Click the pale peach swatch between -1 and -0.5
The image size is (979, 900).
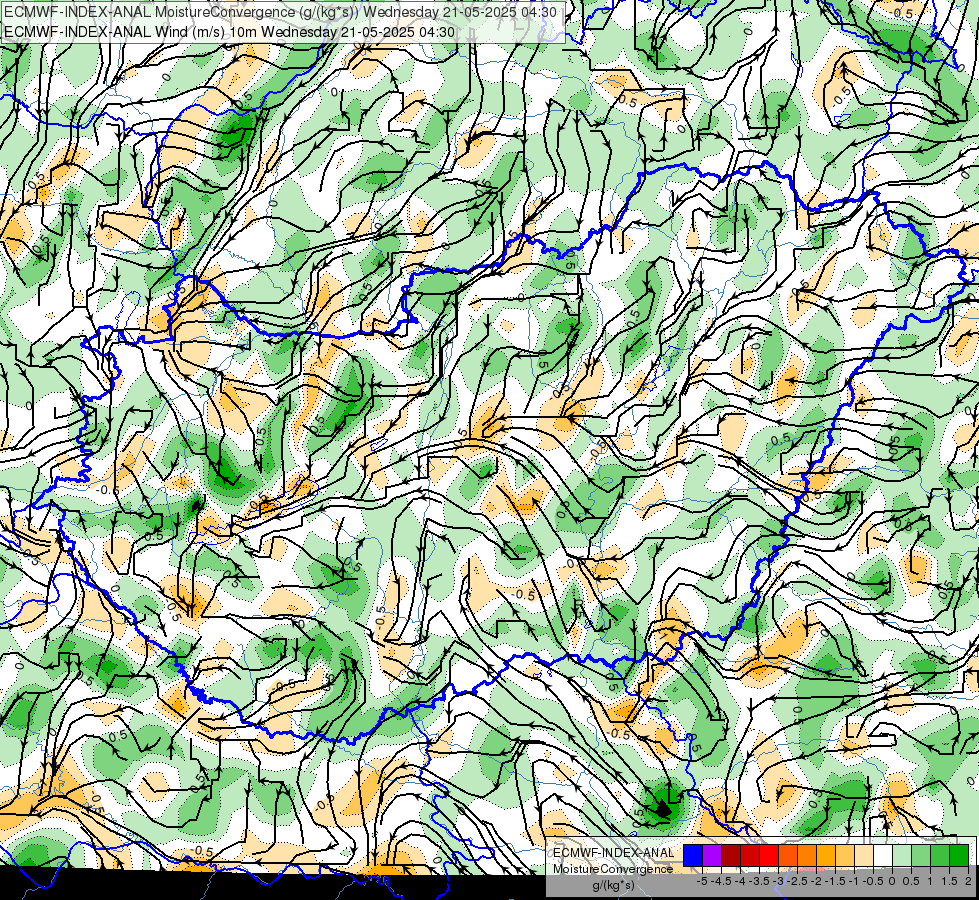tap(864, 856)
